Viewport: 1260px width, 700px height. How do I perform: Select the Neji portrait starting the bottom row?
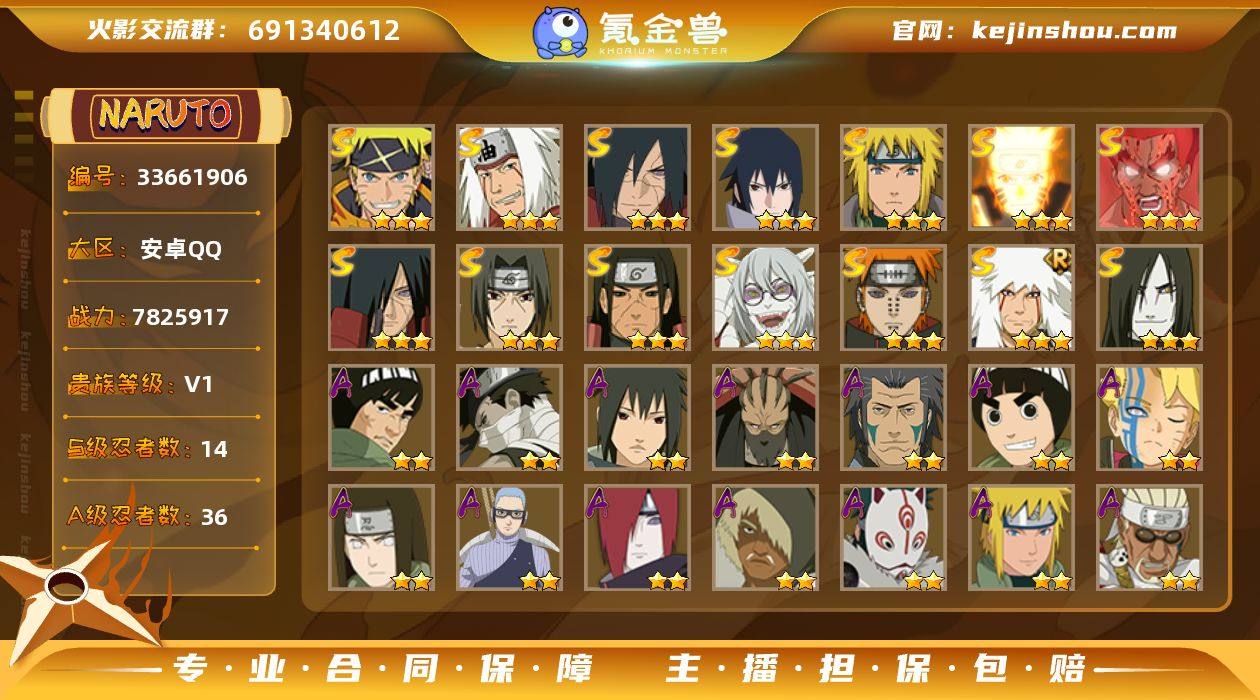(x=381, y=537)
